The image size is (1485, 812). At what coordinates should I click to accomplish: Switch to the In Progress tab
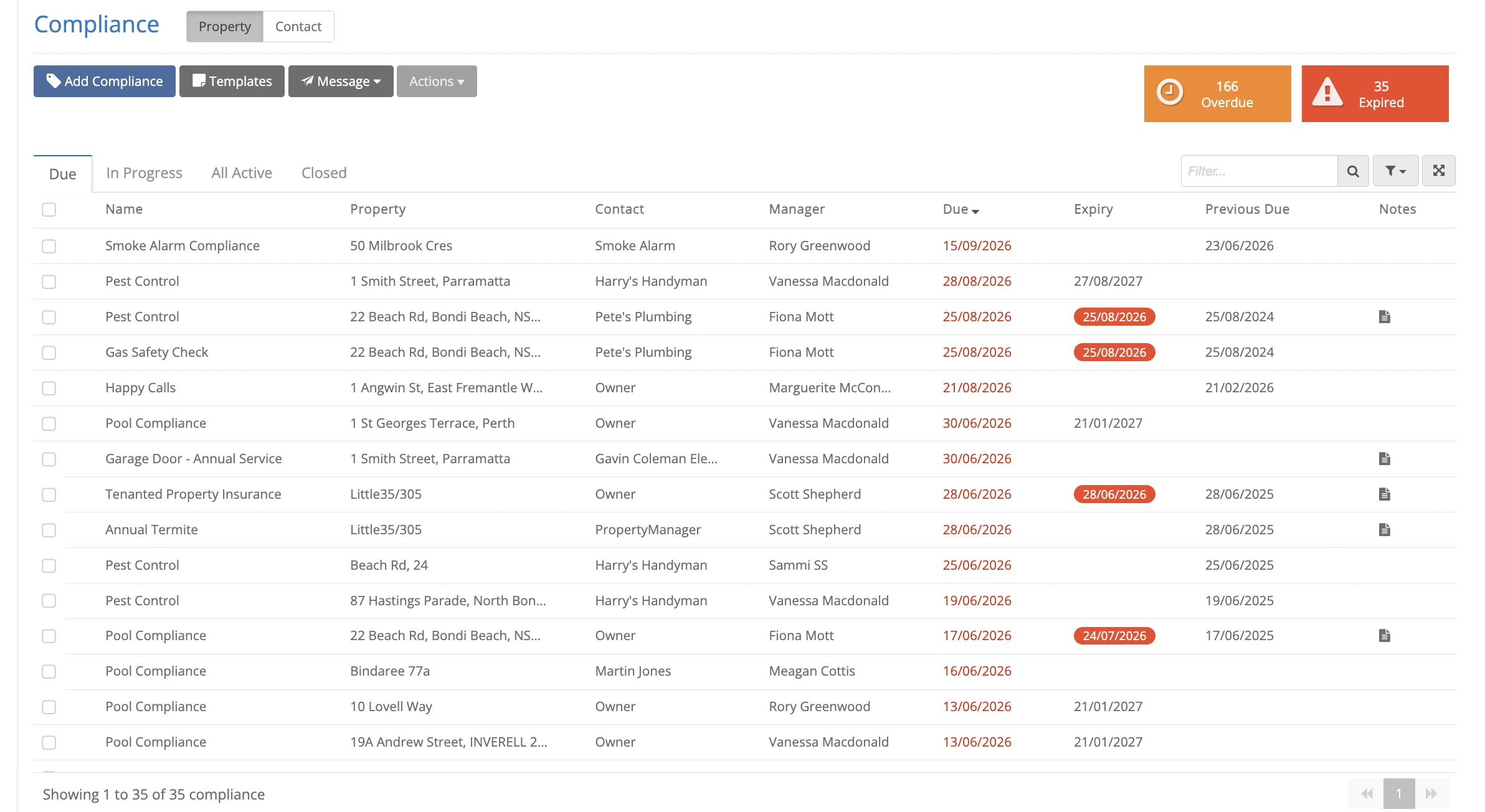coord(144,173)
